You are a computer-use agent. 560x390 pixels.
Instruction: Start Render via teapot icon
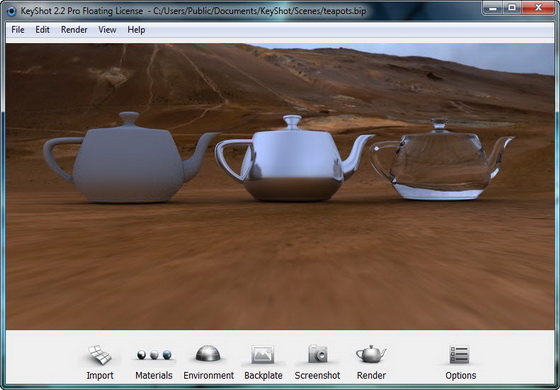tap(371, 354)
